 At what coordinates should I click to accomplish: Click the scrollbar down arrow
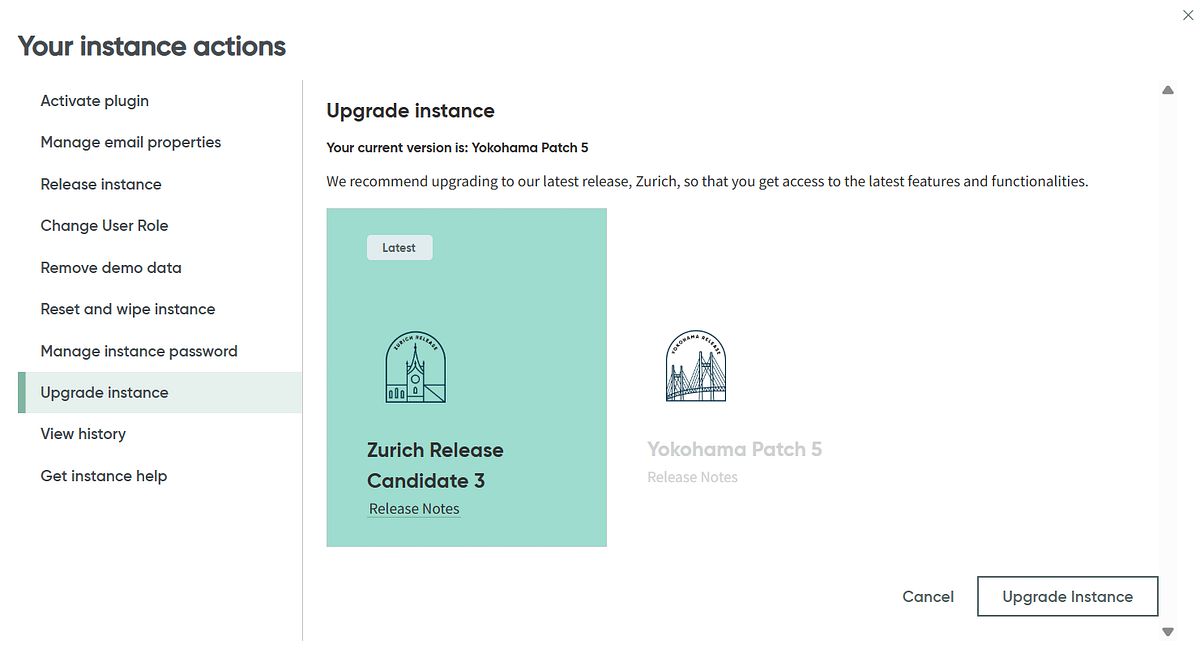pos(1167,631)
